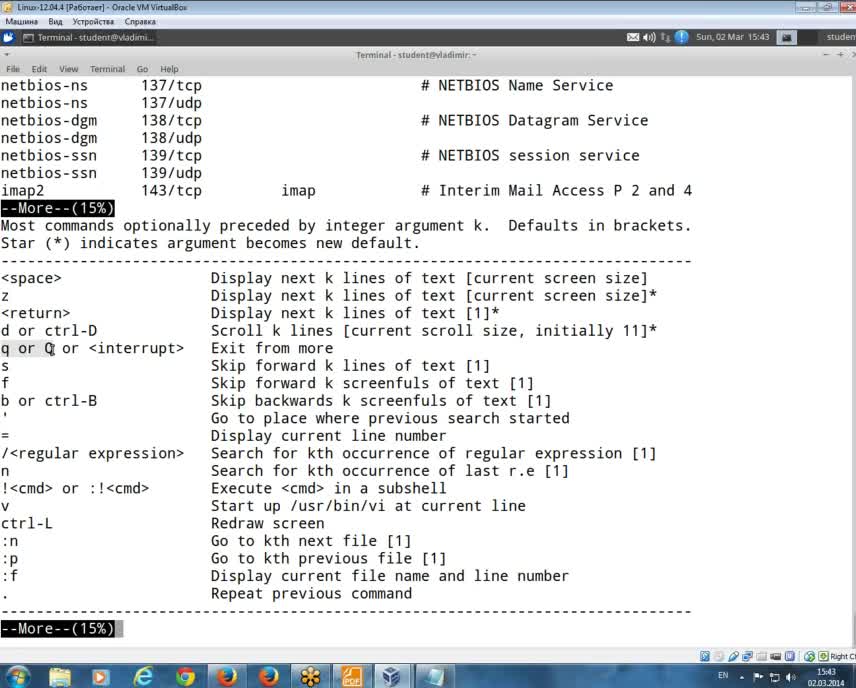Click '# NETBIOS Datagram Service' comment

pyautogui.click(x=534, y=121)
